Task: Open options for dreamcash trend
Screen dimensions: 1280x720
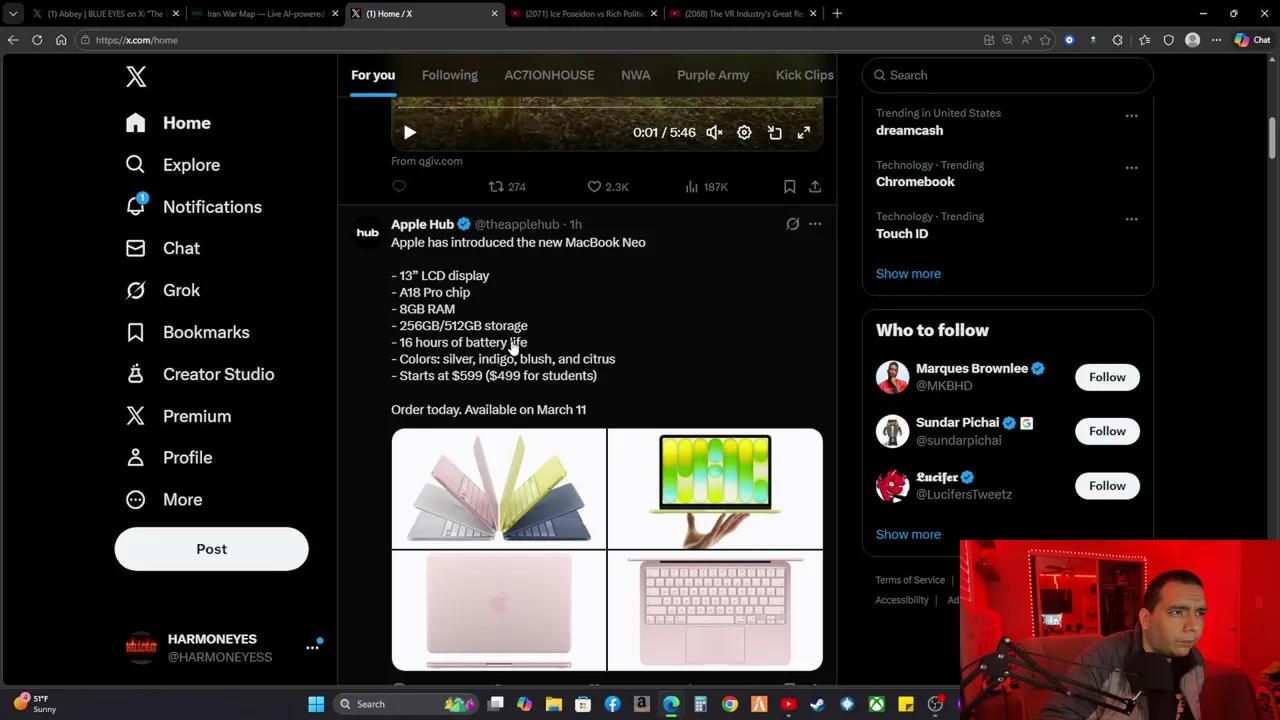Action: [1131, 116]
